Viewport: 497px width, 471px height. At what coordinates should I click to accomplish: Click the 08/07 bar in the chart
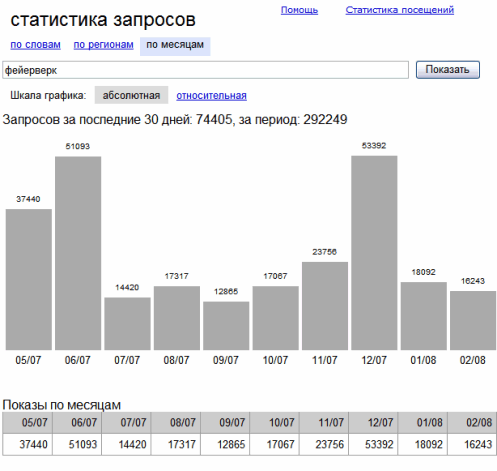177,318
